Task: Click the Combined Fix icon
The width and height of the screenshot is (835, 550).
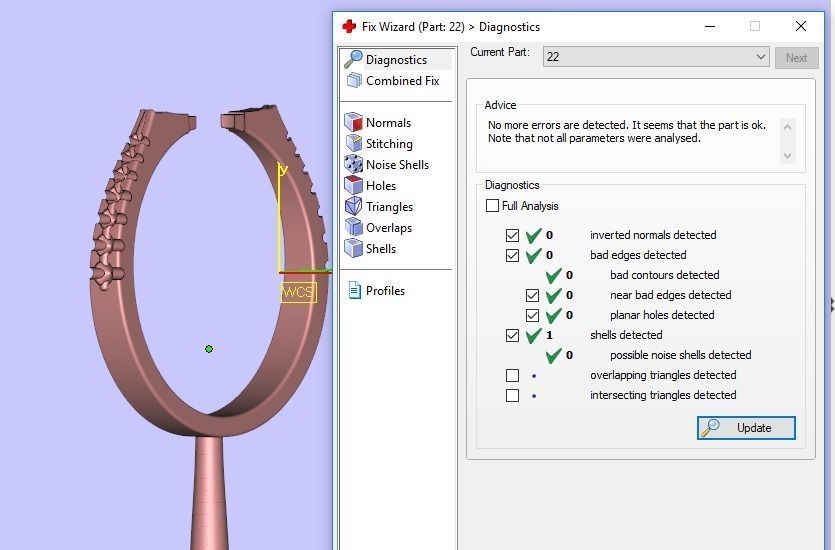Action: pos(354,80)
